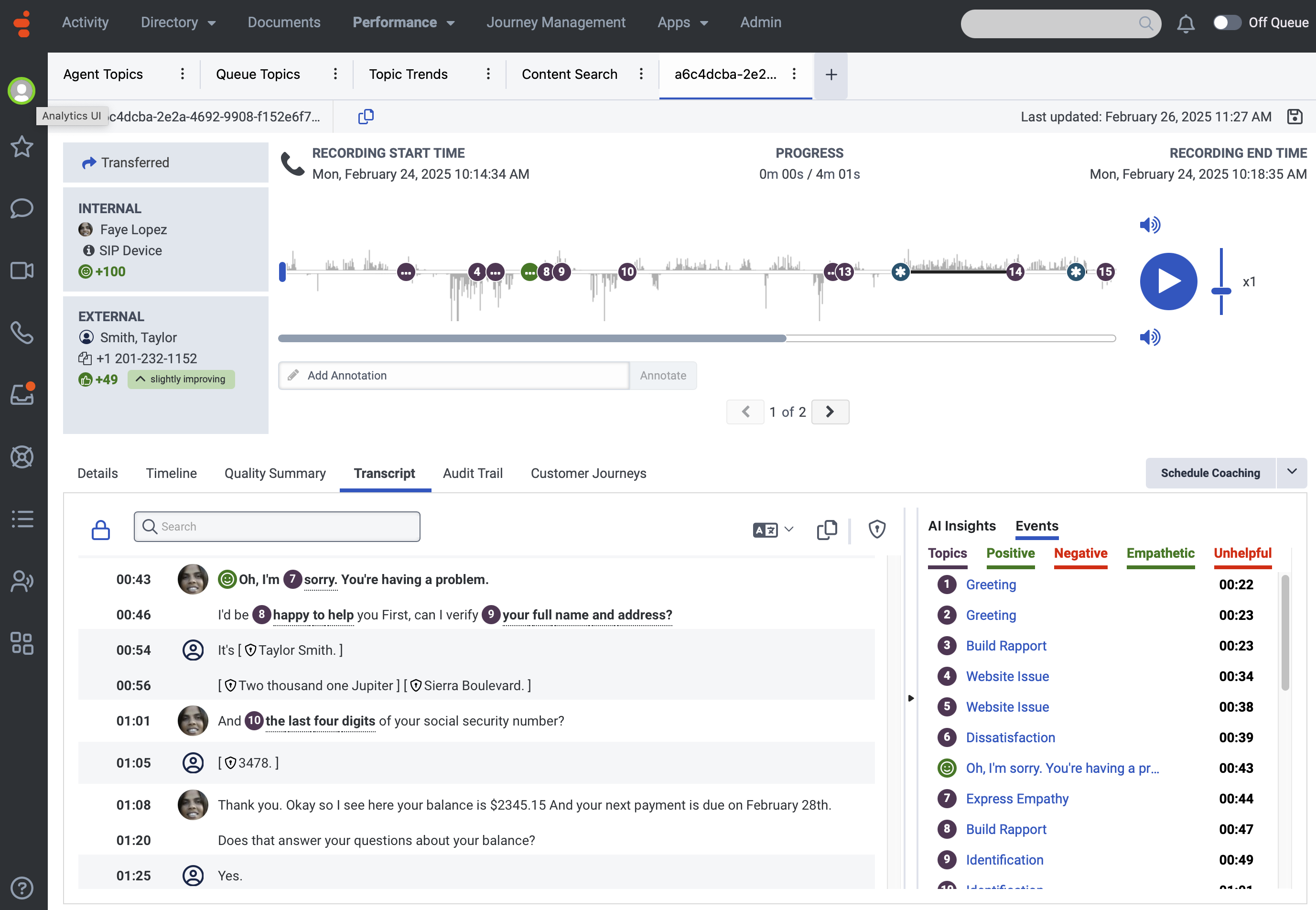This screenshot has width=1316, height=910.
Task: Click the Website Issue event link at 00:34
Action: click(1007, 676)
